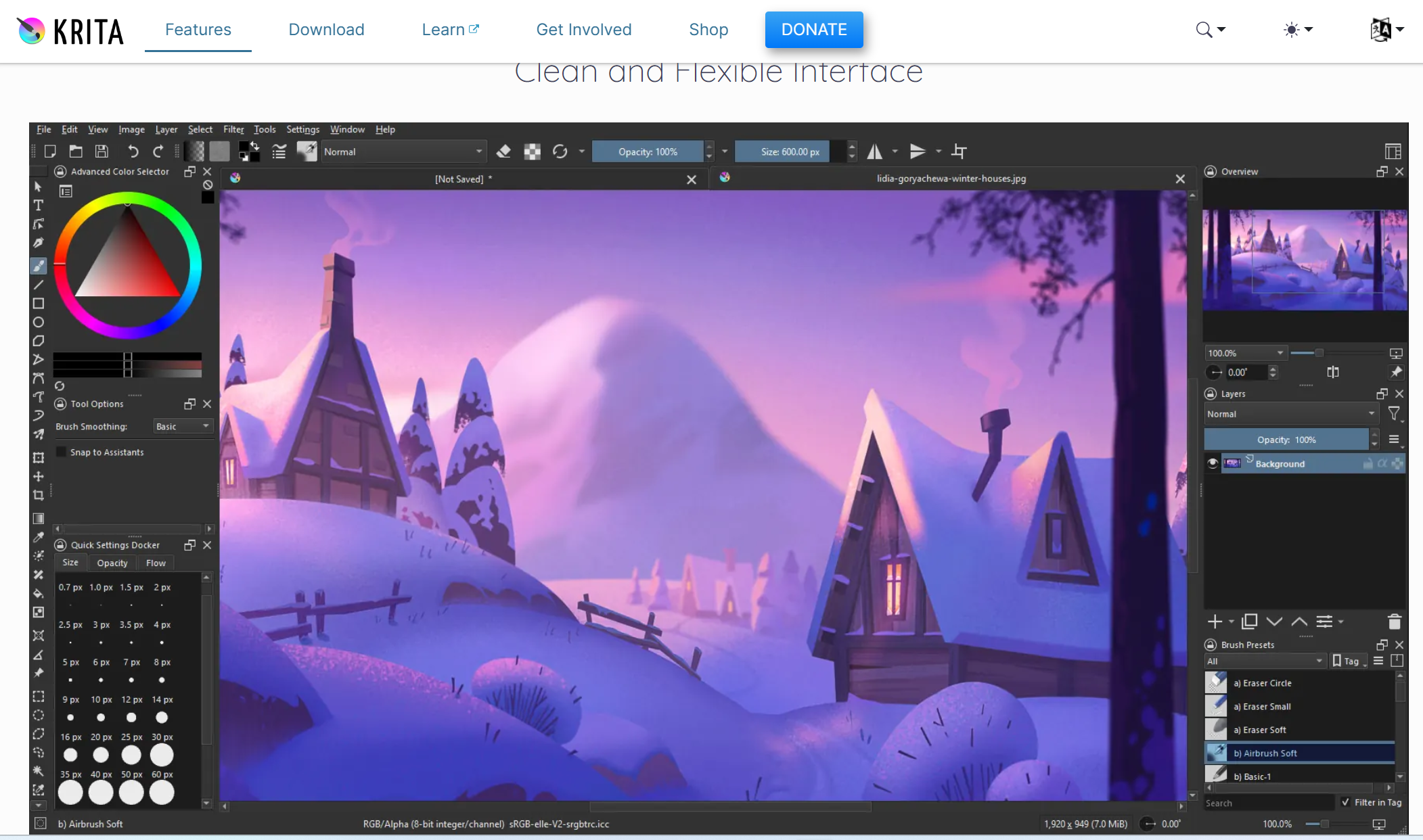Click Move Layer Down arrow icon
Screen dimensions: 1423x840
[1274, 622]
